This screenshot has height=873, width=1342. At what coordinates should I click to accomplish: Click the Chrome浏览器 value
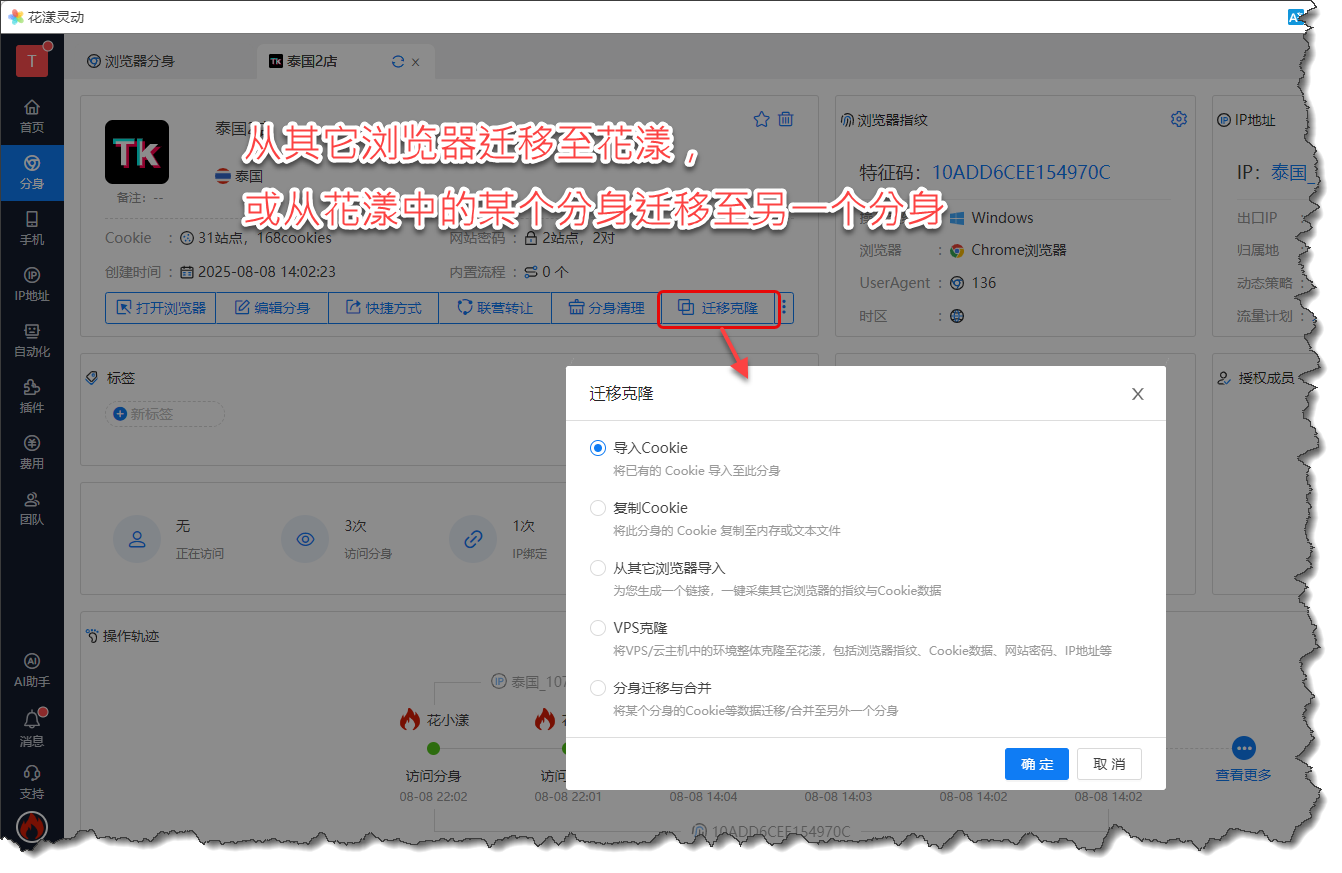pos(1019,250)
